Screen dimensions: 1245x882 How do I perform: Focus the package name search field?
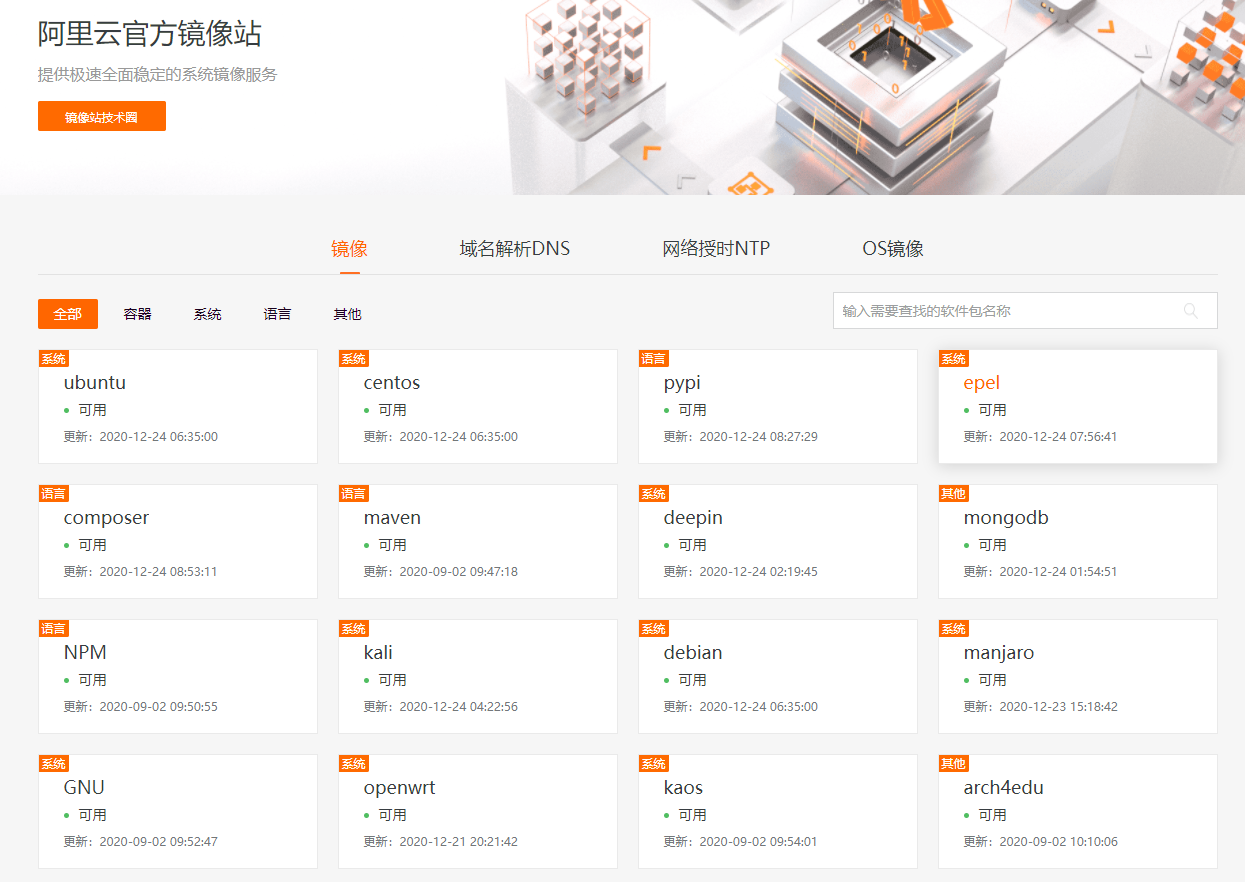point(1025,311)
